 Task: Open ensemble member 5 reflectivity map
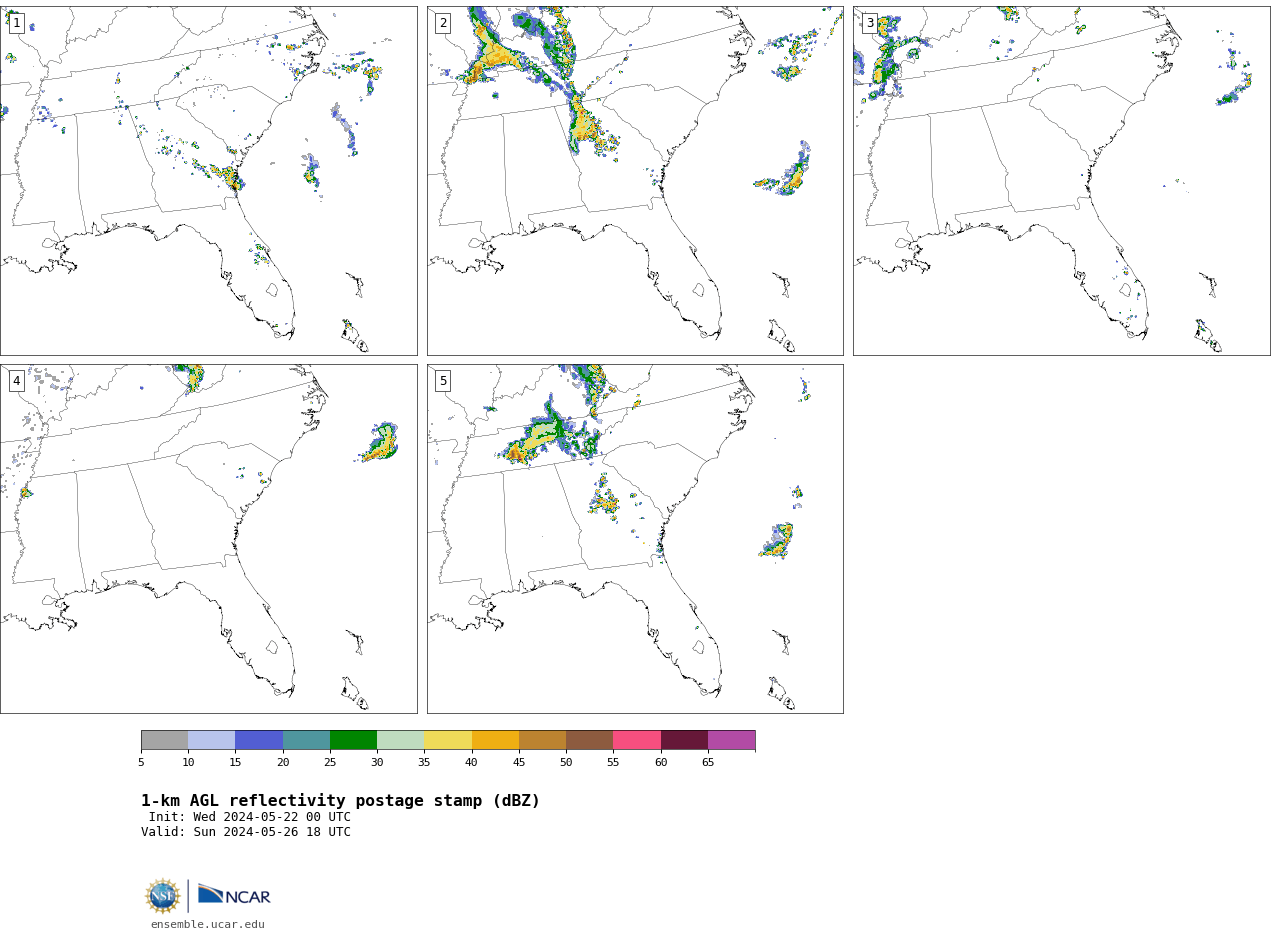tap(635, 539)
